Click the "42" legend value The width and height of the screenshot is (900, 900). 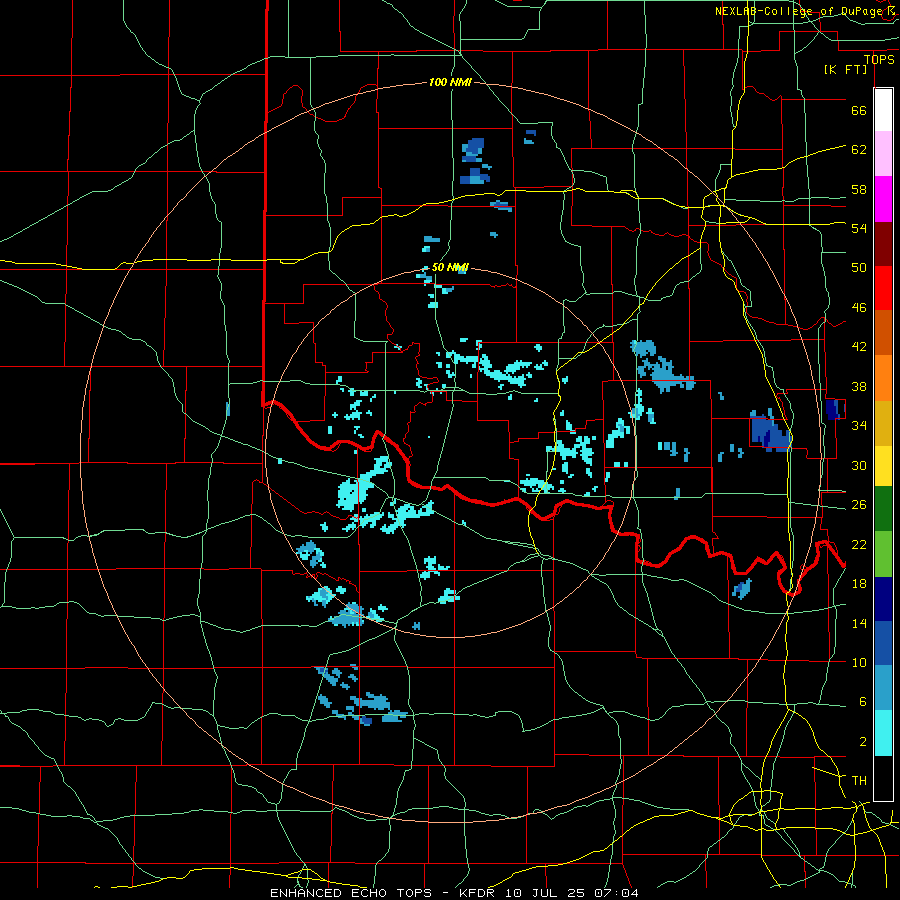(859, 346)
